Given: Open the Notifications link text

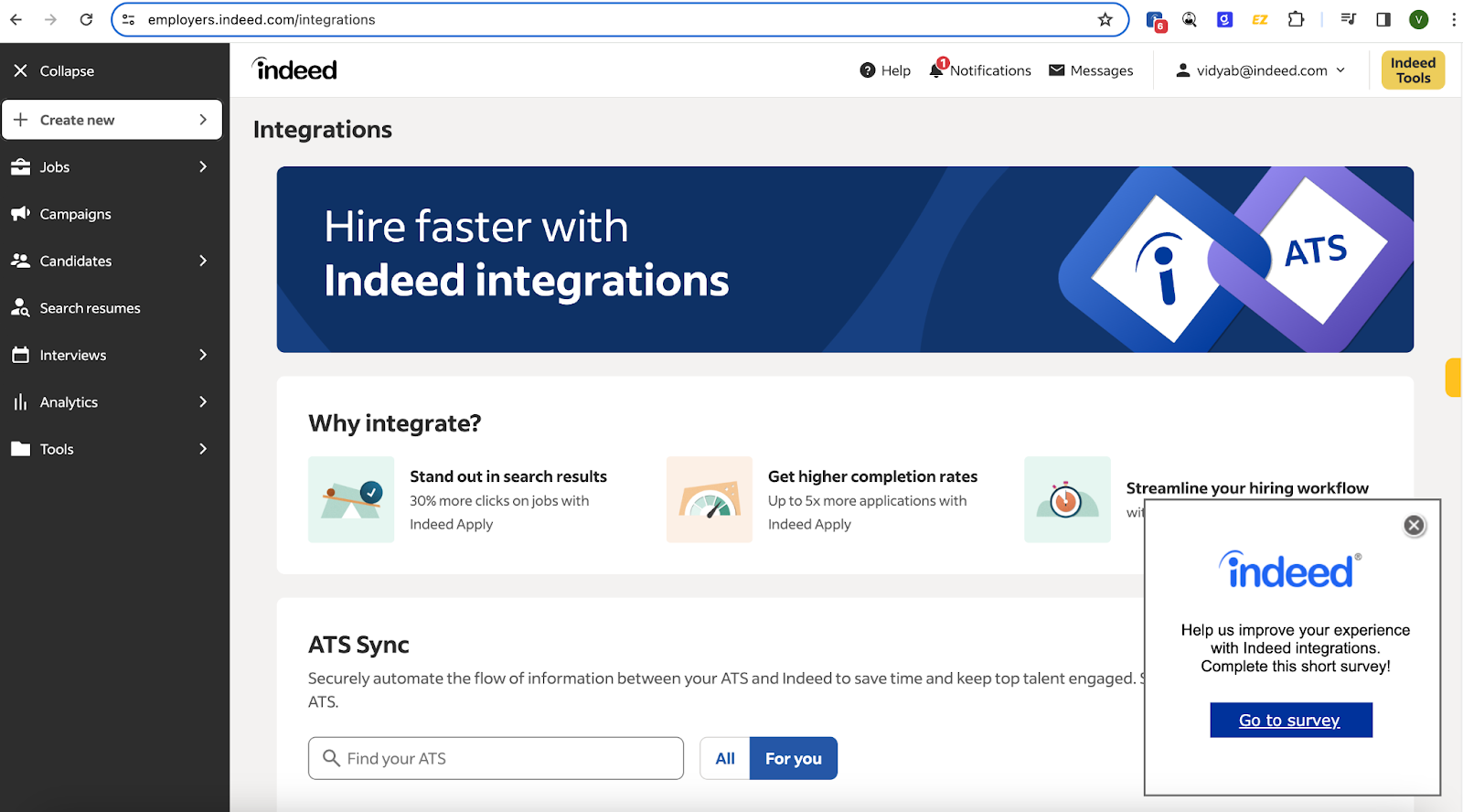Looking at the screenshot, I should point(990,70).
